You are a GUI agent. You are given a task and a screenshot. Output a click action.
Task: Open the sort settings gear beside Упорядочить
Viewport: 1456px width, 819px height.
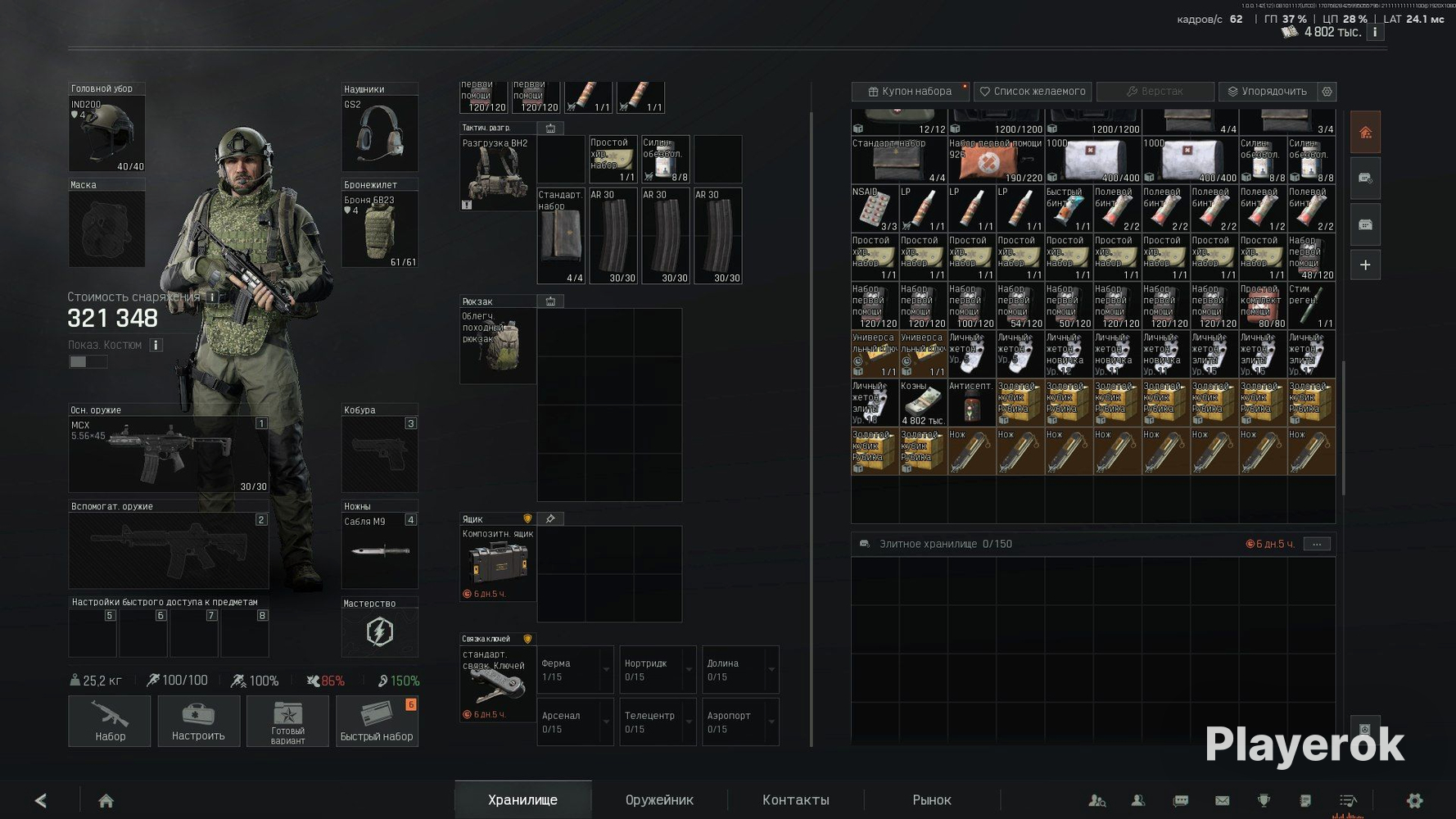[1327, 92]
